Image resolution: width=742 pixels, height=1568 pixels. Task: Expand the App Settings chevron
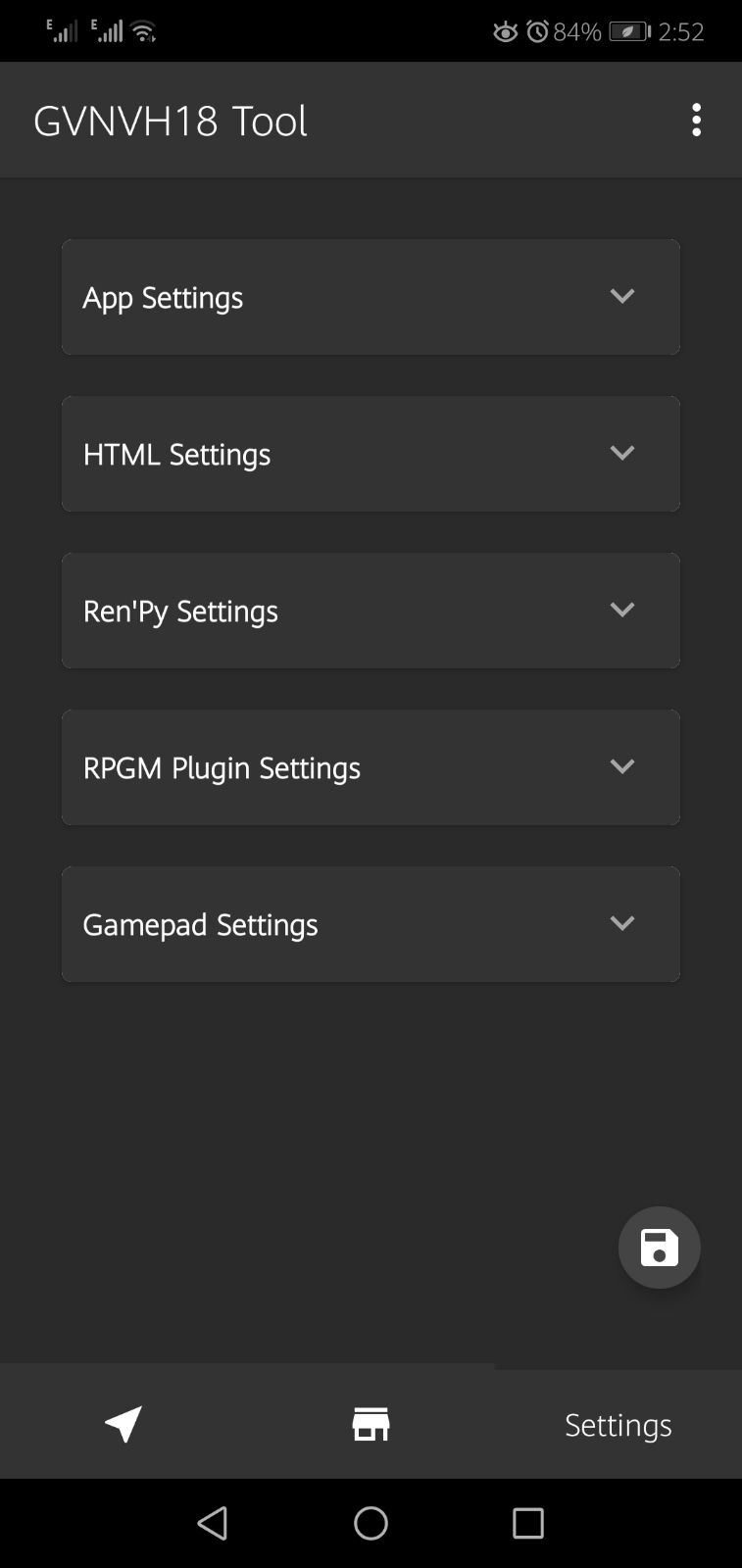(621, 296)
